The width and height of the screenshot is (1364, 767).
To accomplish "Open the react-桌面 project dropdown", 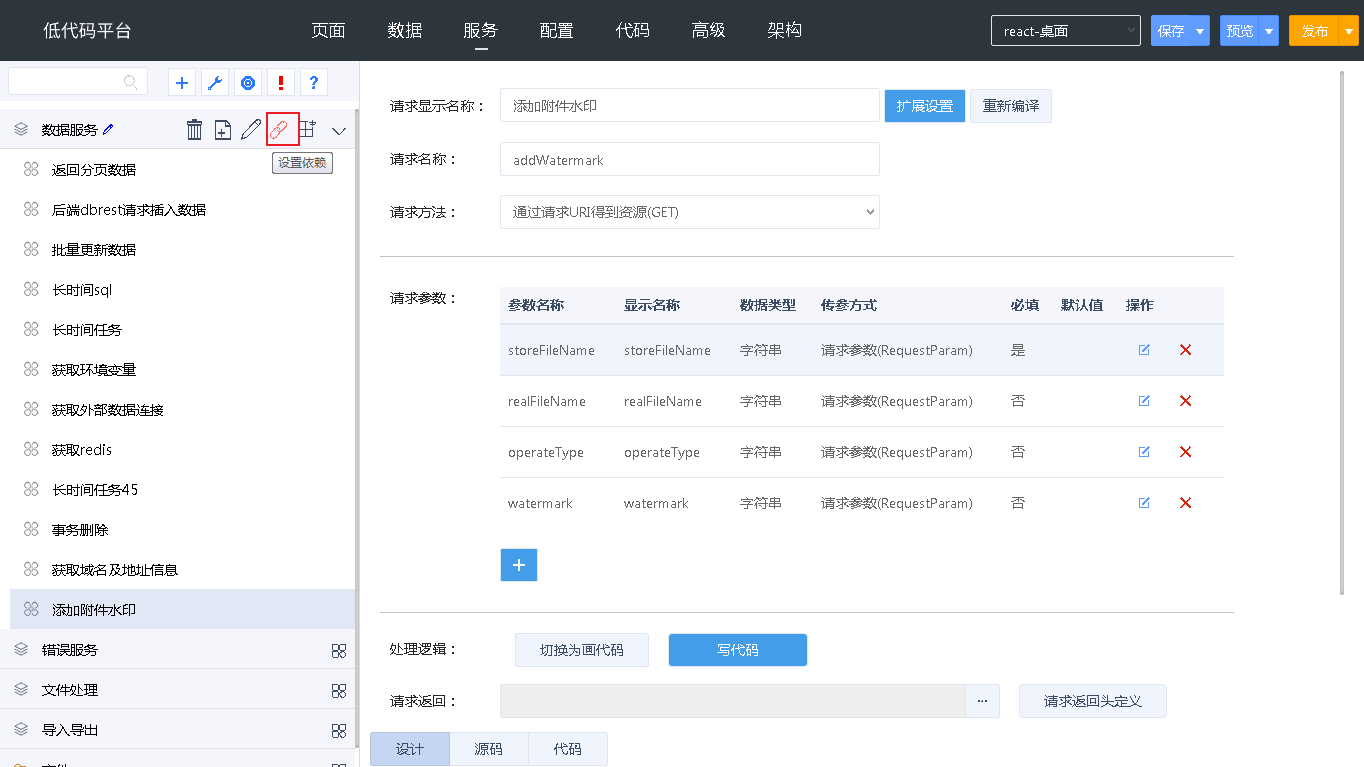I will (1066, 31).
